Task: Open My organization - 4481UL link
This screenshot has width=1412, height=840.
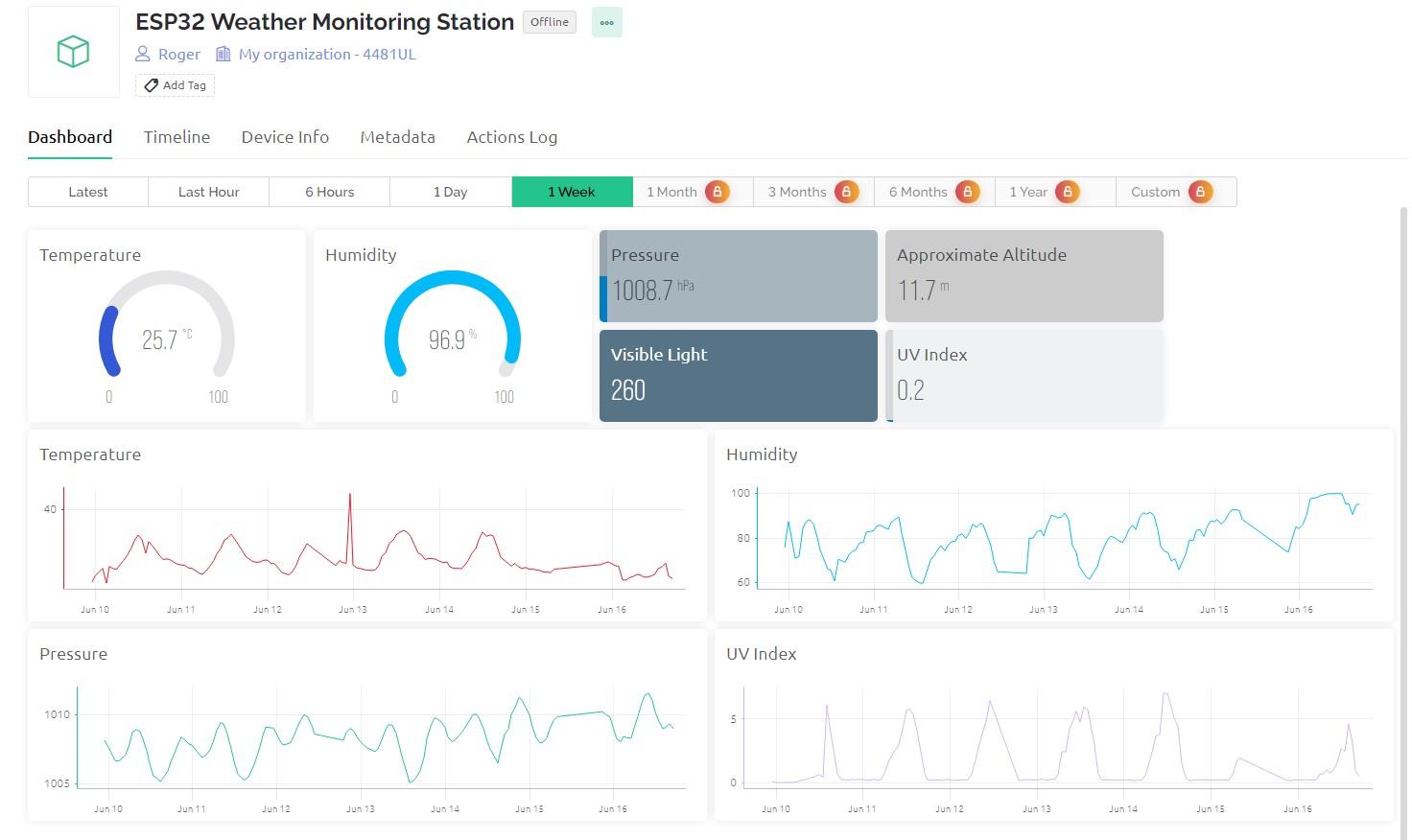Action: (327, 54)
